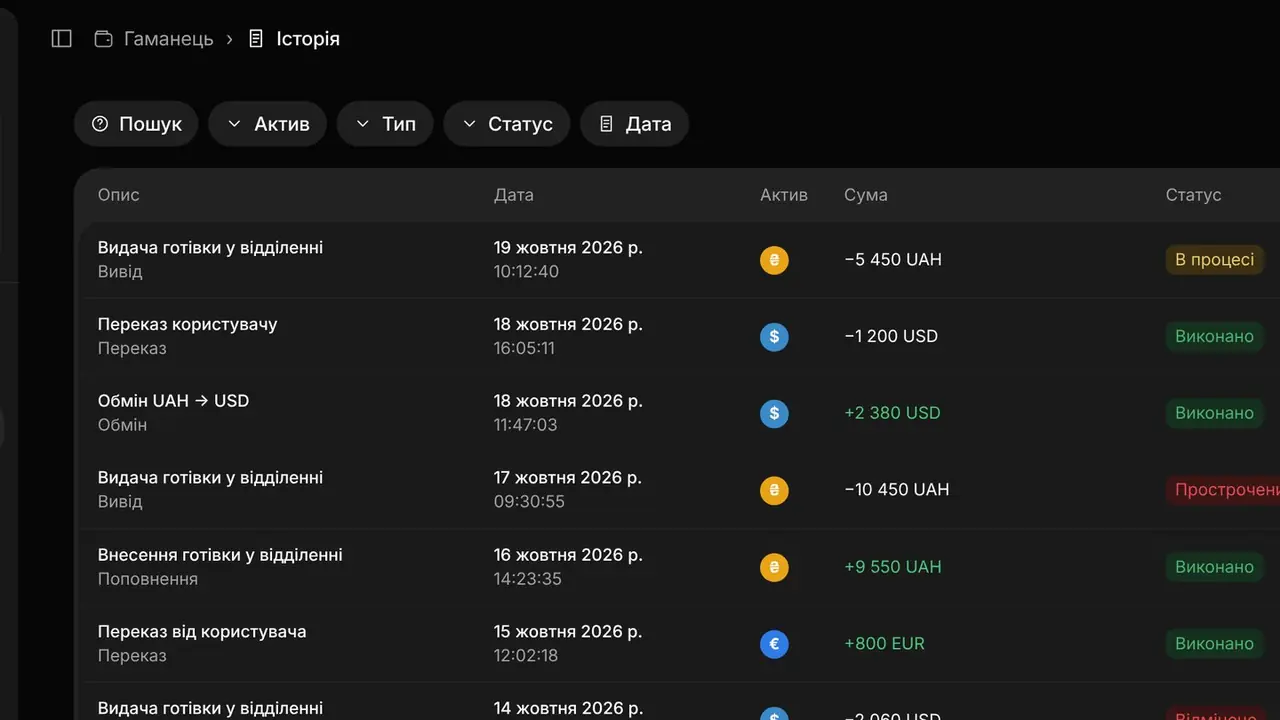
Task: Click the amount −5 450 UAH
Action: point(893,260)
